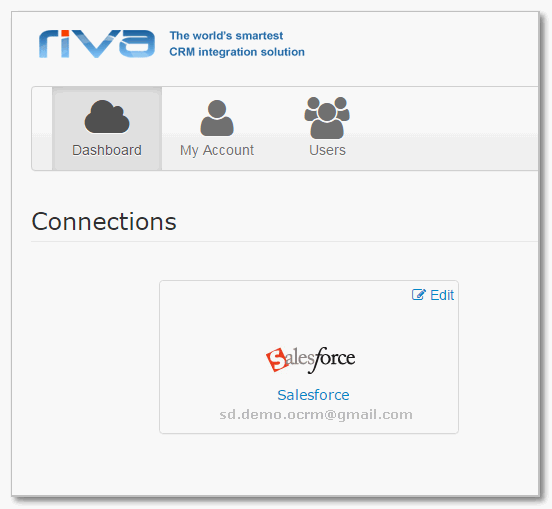Click the tagline "The world's smartest CRM integration solution"
Image resolution: width=552 pixels, height=509 pixels.
click(237, 44)
